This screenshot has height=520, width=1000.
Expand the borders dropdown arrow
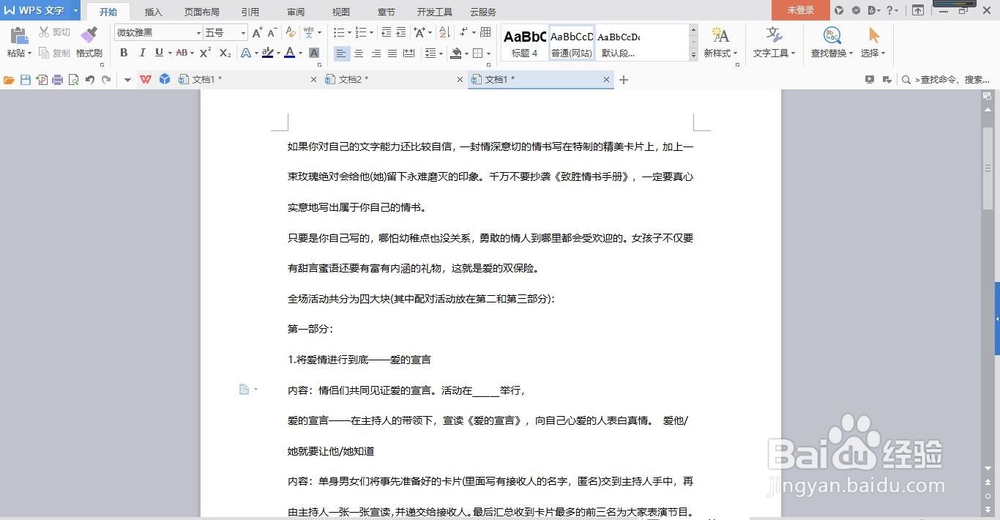tap(489, 54)
